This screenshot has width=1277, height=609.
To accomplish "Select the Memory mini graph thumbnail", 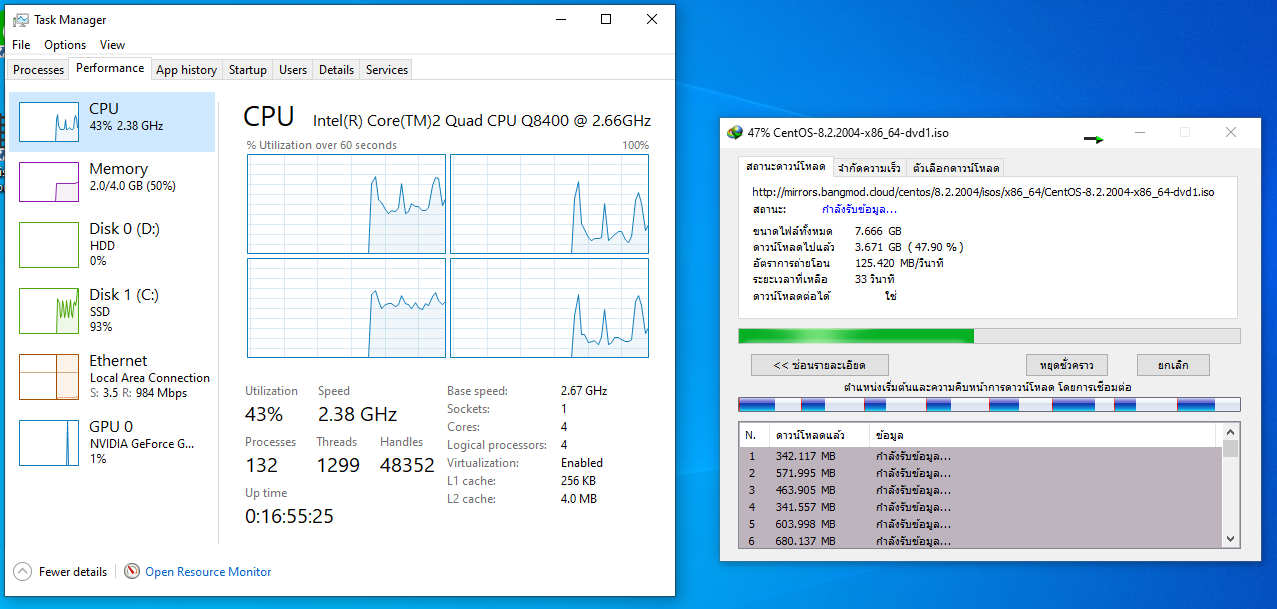I will 49,182.
